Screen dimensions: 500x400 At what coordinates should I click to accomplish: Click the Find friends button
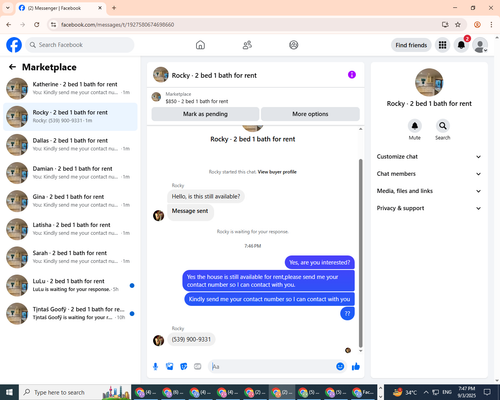tap(411, 45)
